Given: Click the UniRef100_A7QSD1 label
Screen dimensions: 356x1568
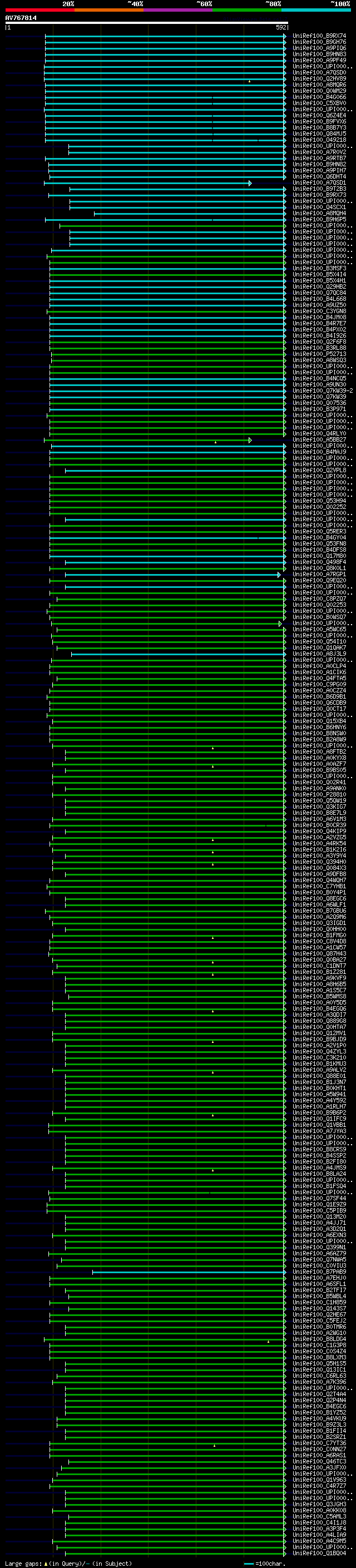Looking at the screenshot, I should click(x=319, y=182).
